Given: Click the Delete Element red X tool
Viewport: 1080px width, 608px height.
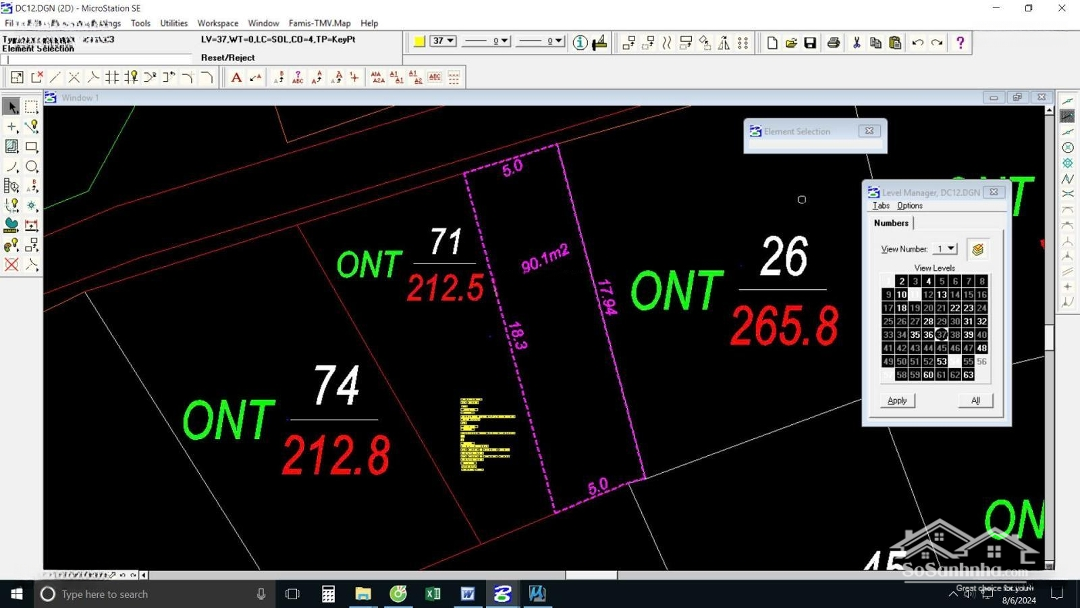Looking at the screenshot, I should pyautogui.click(x=12, y=265).
